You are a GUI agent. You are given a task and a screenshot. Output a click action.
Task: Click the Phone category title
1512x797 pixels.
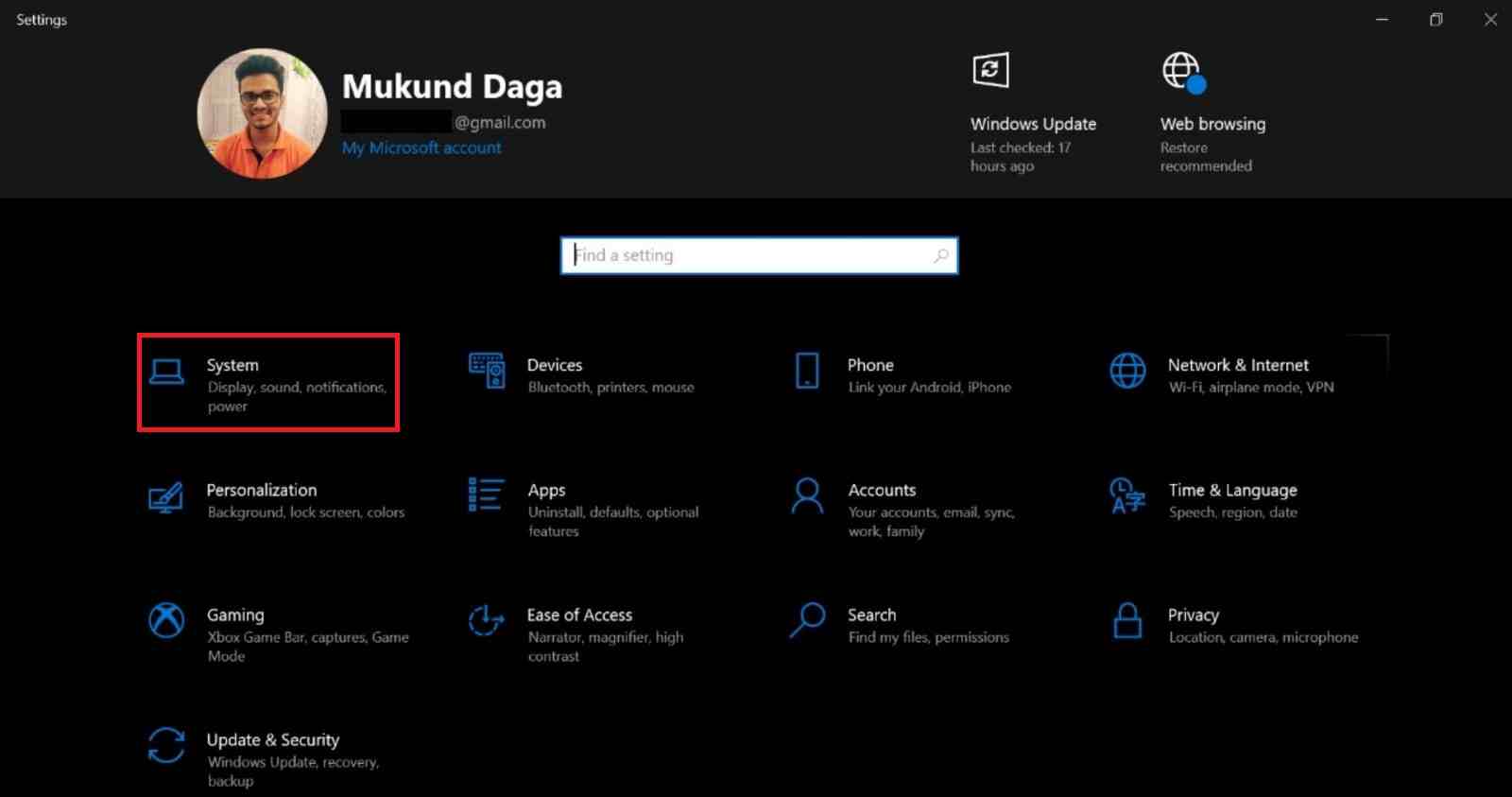pyautogui.click(x=870, y=365)
